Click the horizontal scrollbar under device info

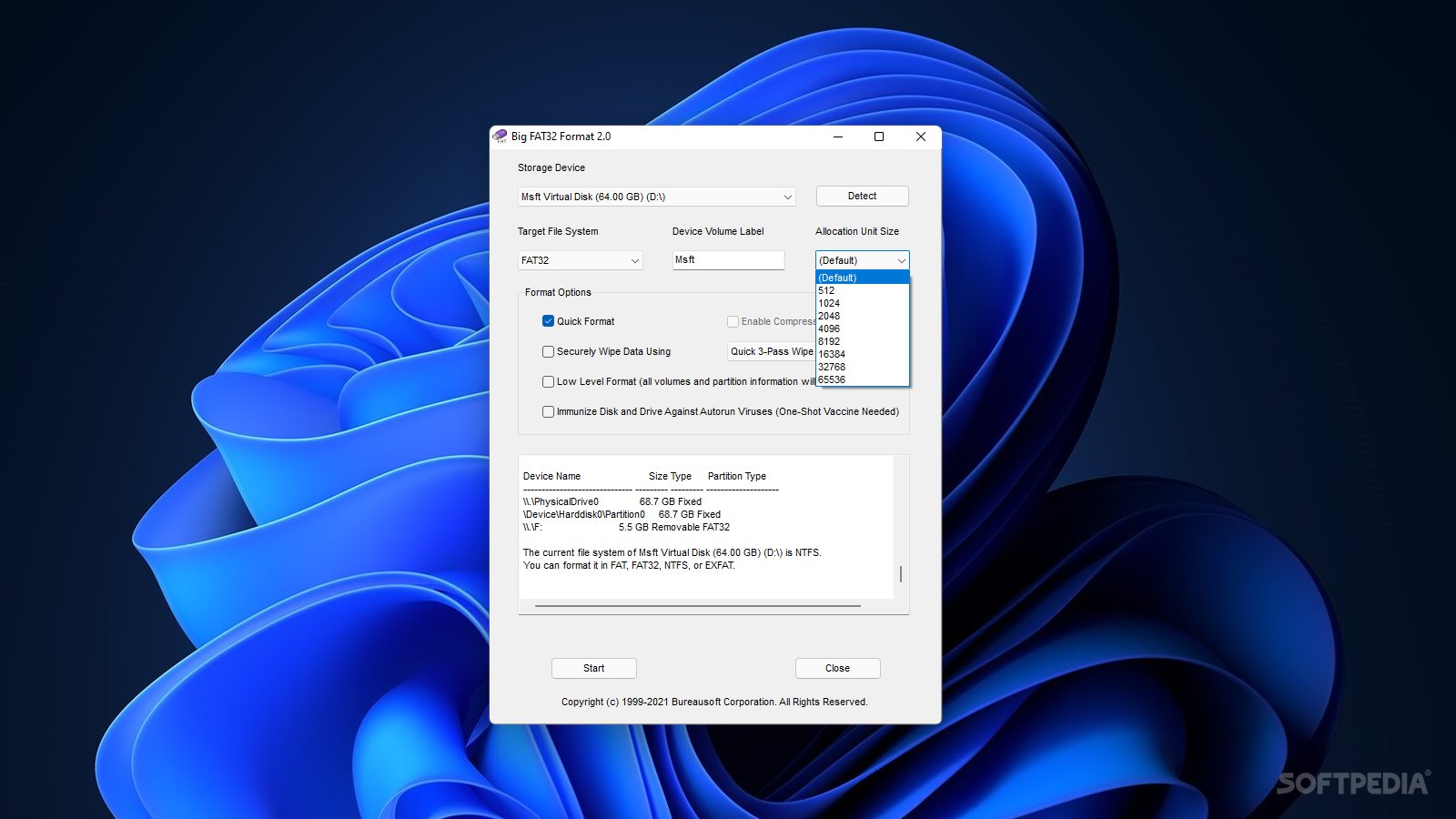[x=698, y=605]
